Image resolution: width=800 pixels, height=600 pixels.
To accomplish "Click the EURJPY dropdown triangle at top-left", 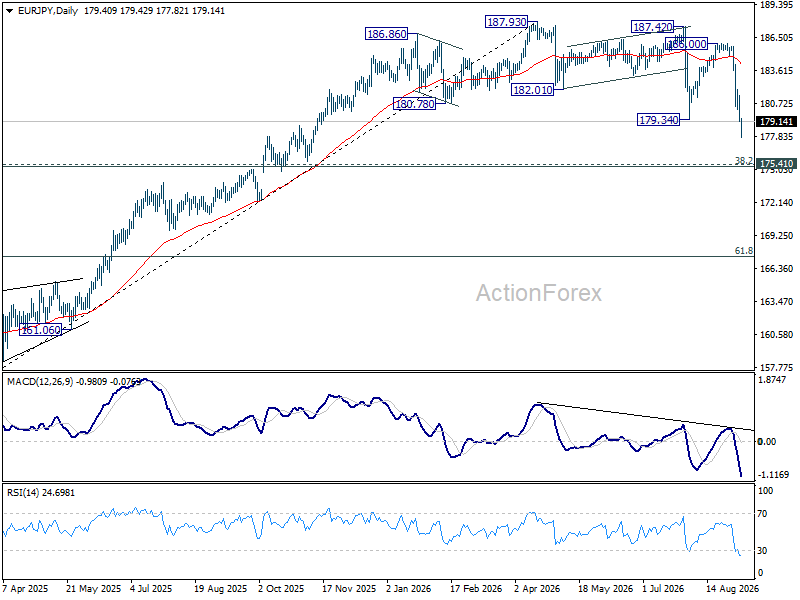I will (9, 11).
